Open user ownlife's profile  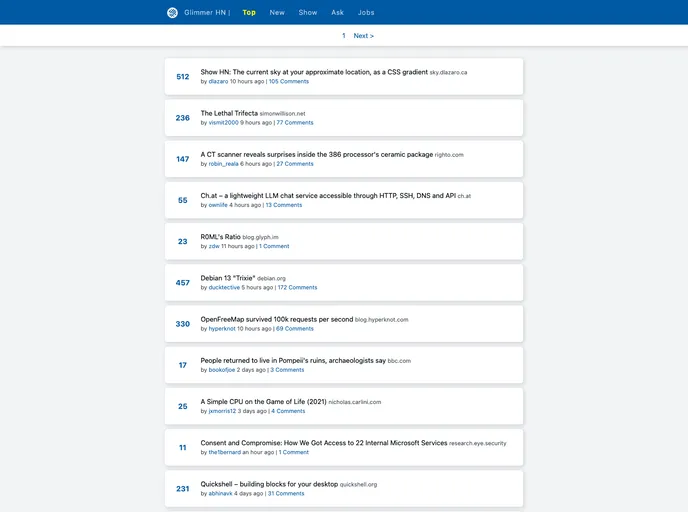tap(218, 205)
